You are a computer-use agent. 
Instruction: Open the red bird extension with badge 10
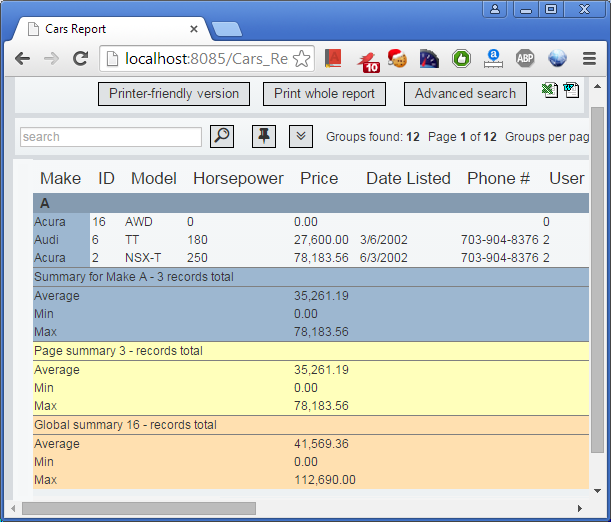[368, 62]
